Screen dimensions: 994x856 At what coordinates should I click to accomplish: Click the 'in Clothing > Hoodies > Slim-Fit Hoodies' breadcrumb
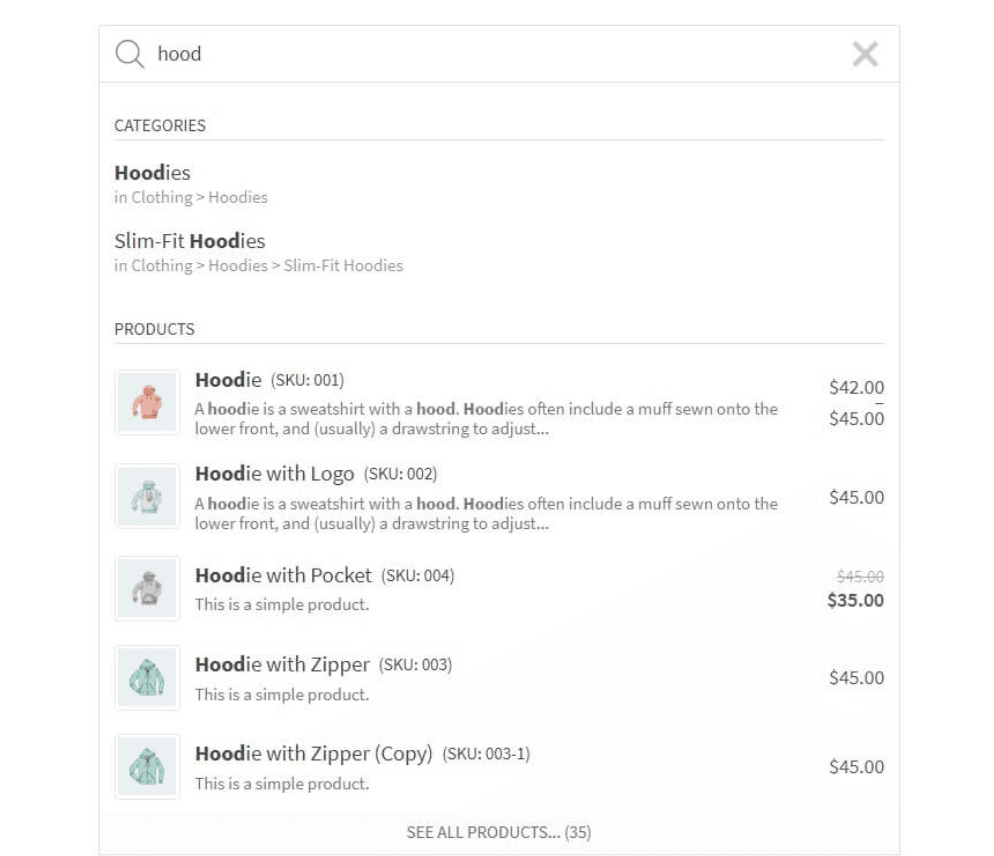(258, 265)
